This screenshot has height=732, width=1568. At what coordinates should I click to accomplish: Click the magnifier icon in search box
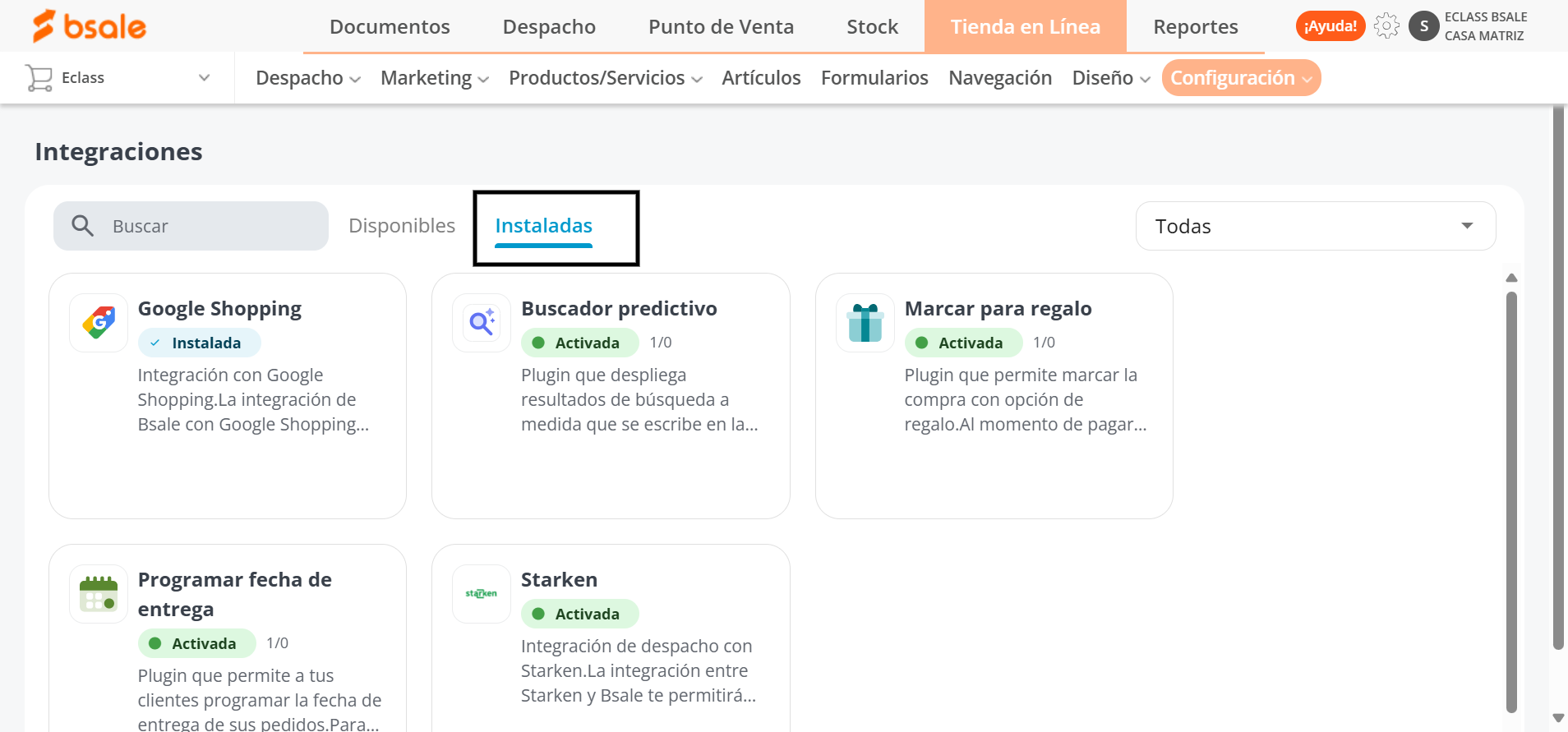pos(82,226)
